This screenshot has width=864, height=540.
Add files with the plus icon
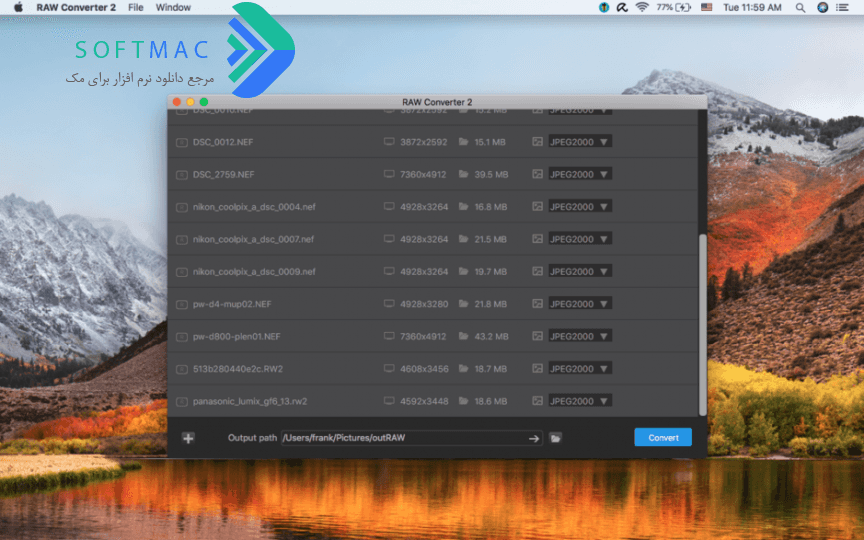[x=188, y=438]
